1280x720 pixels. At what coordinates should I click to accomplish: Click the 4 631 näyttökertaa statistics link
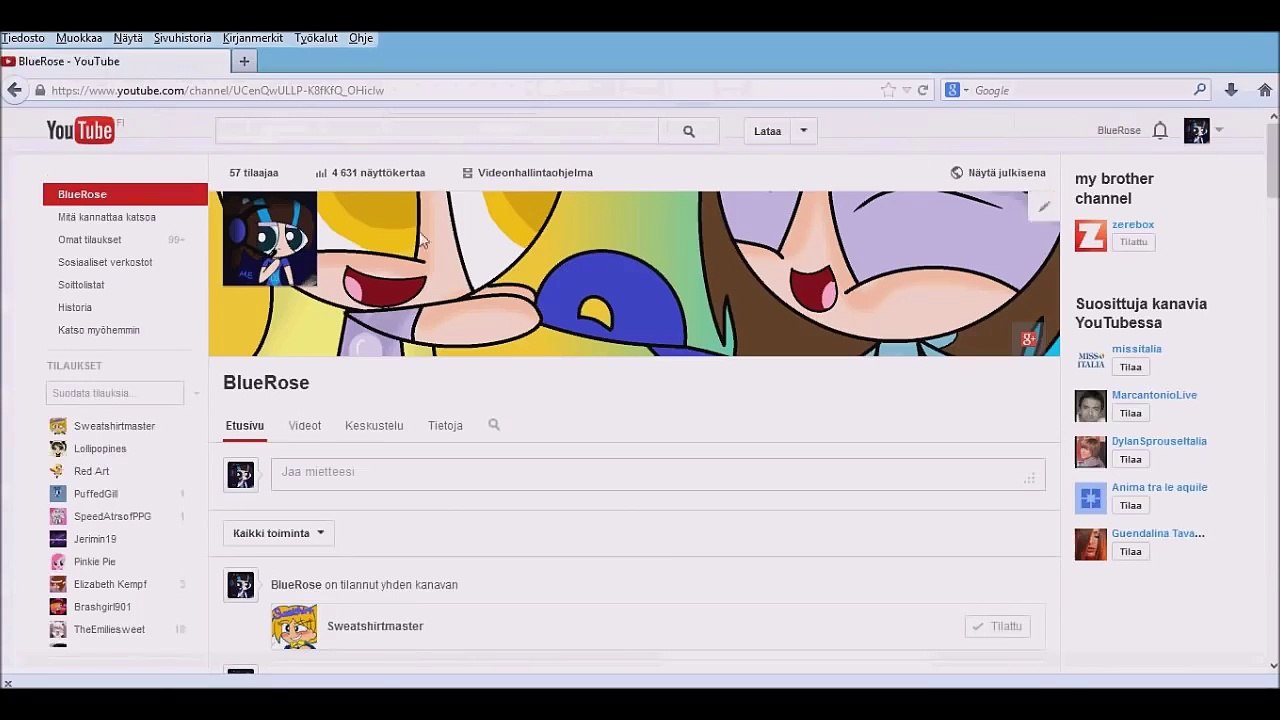coord(370,173)
